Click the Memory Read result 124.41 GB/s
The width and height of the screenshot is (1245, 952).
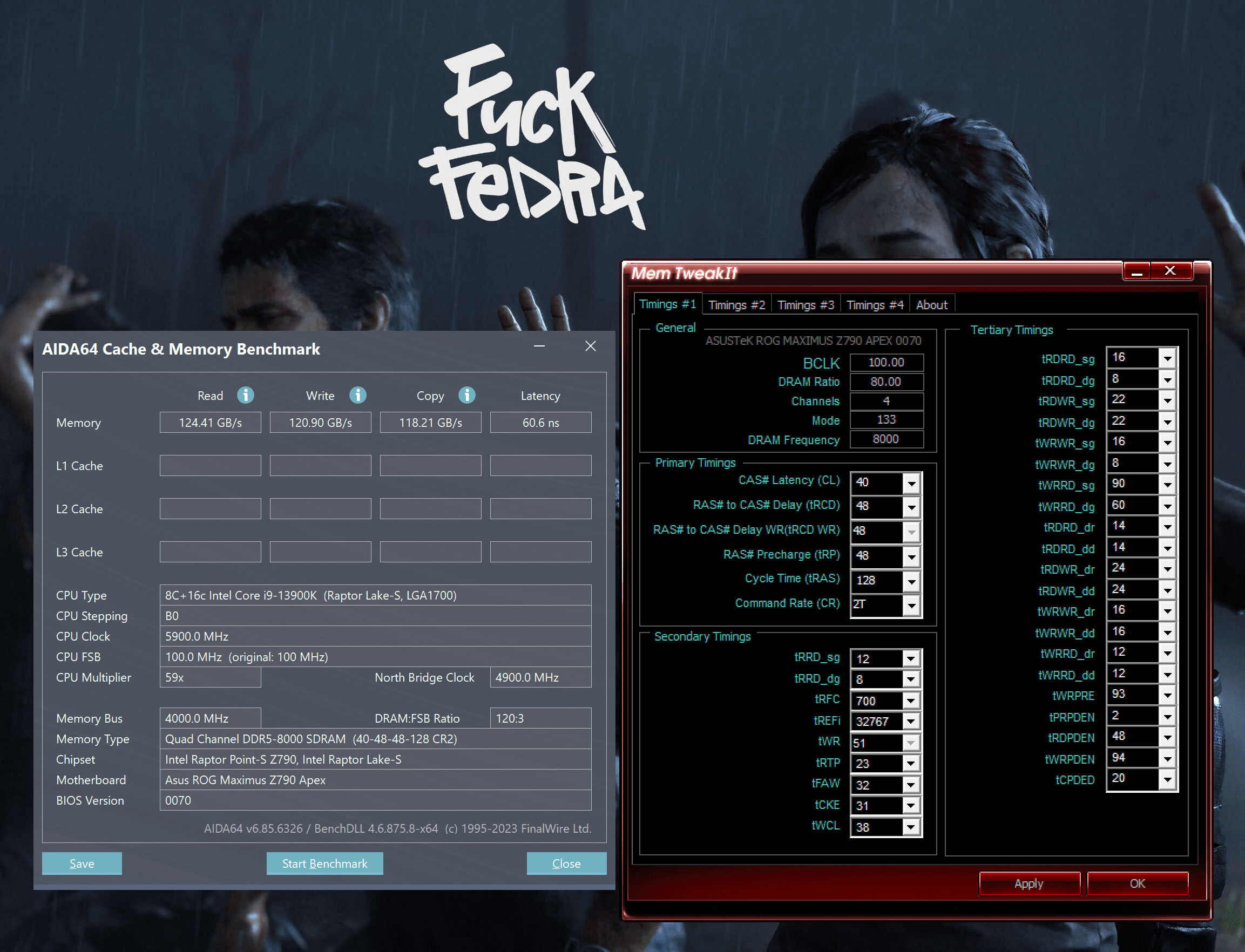[x=211, y=422]
